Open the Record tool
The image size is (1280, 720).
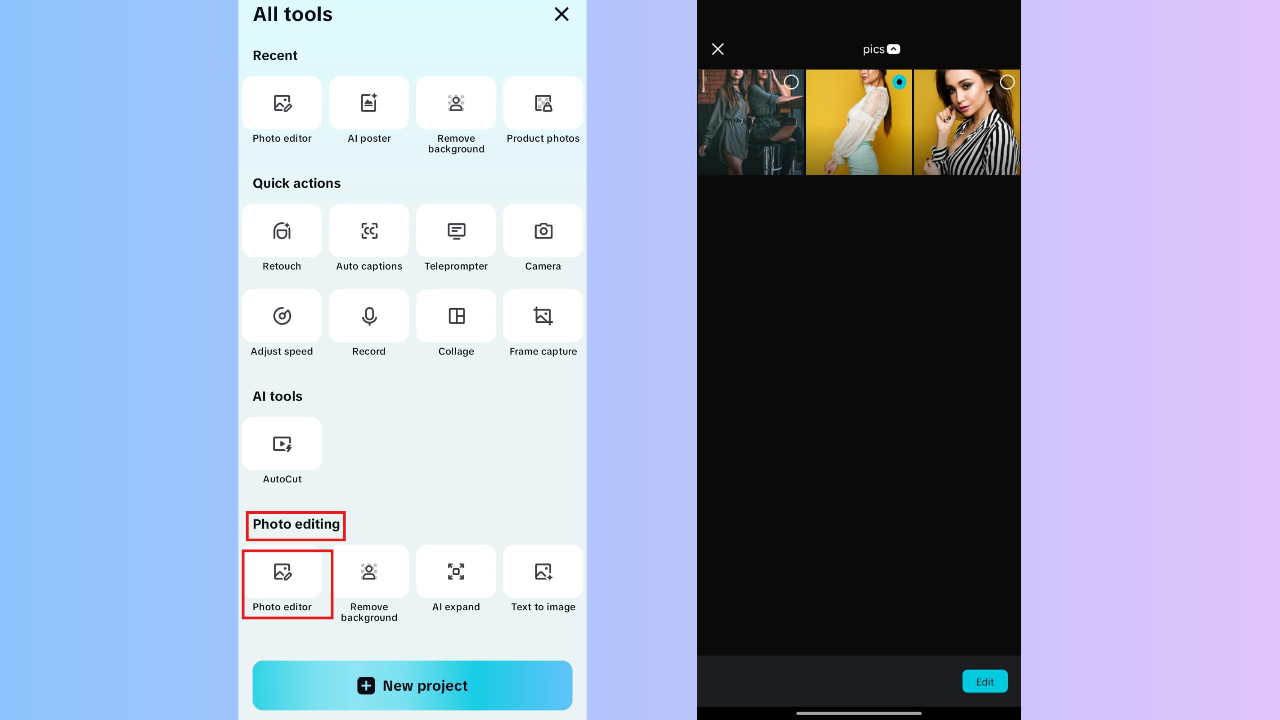(368, 316)
